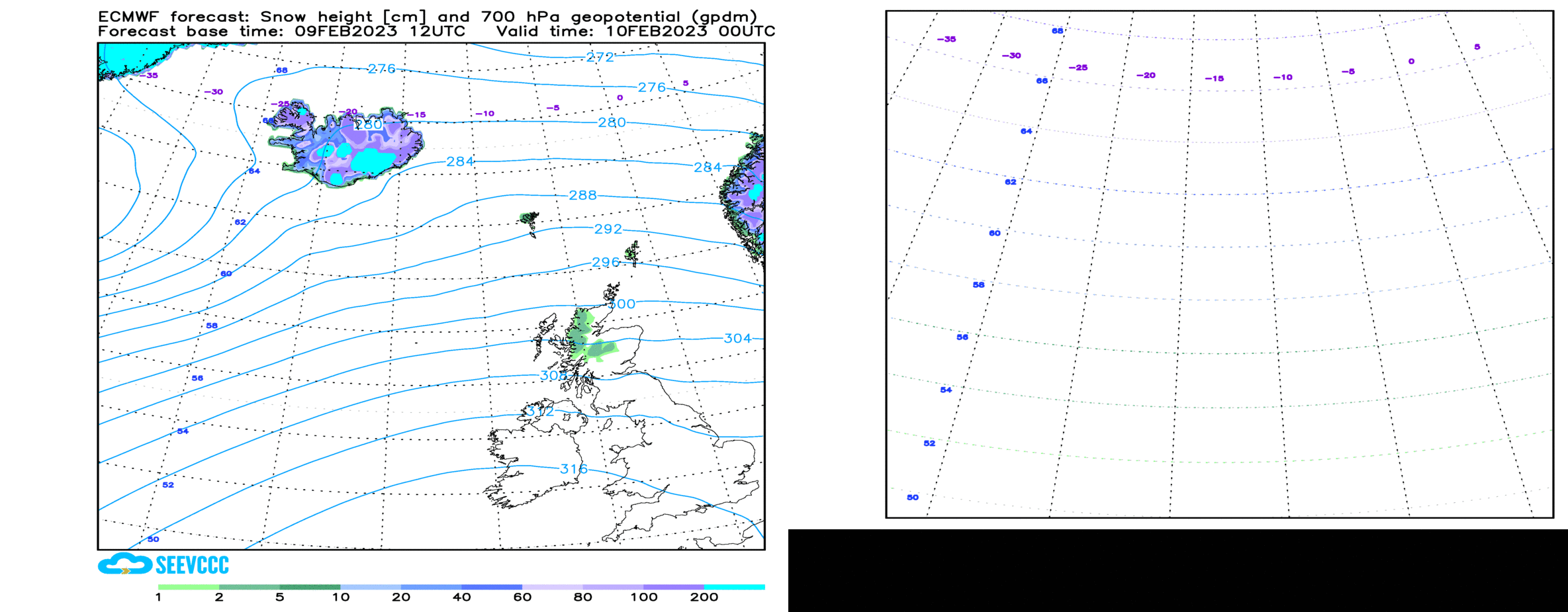Click the 276 contour label beside longitude 5

[x=652, y=87]
